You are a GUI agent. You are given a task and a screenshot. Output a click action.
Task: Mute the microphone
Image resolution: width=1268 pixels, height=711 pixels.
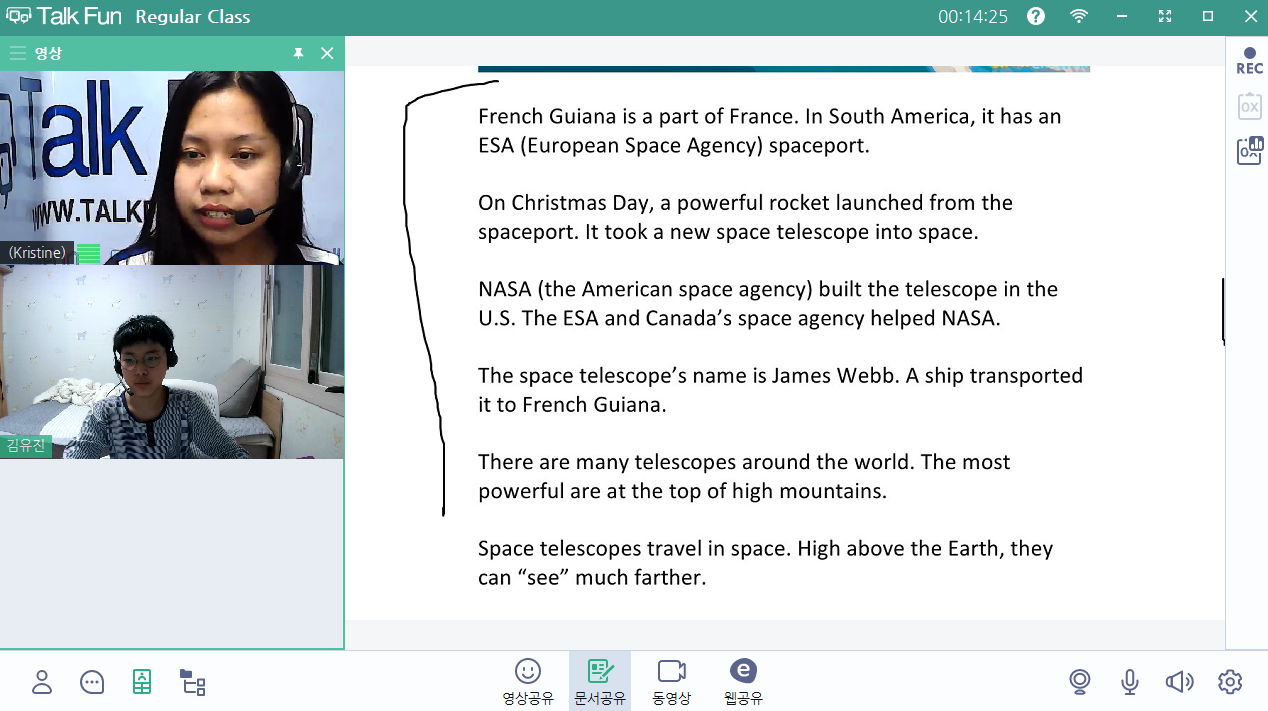point(1130,682)
